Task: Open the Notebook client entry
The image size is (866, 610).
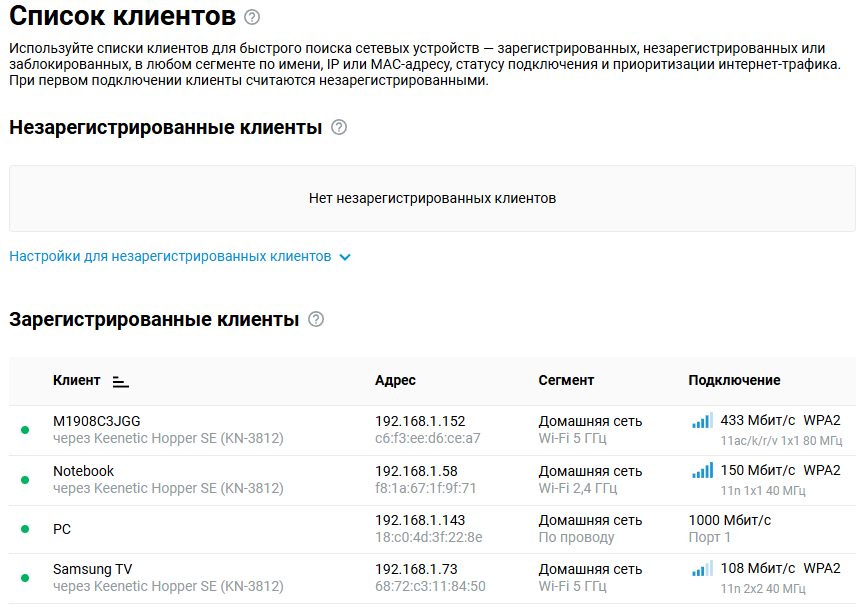Action: (x=83, y=471)
